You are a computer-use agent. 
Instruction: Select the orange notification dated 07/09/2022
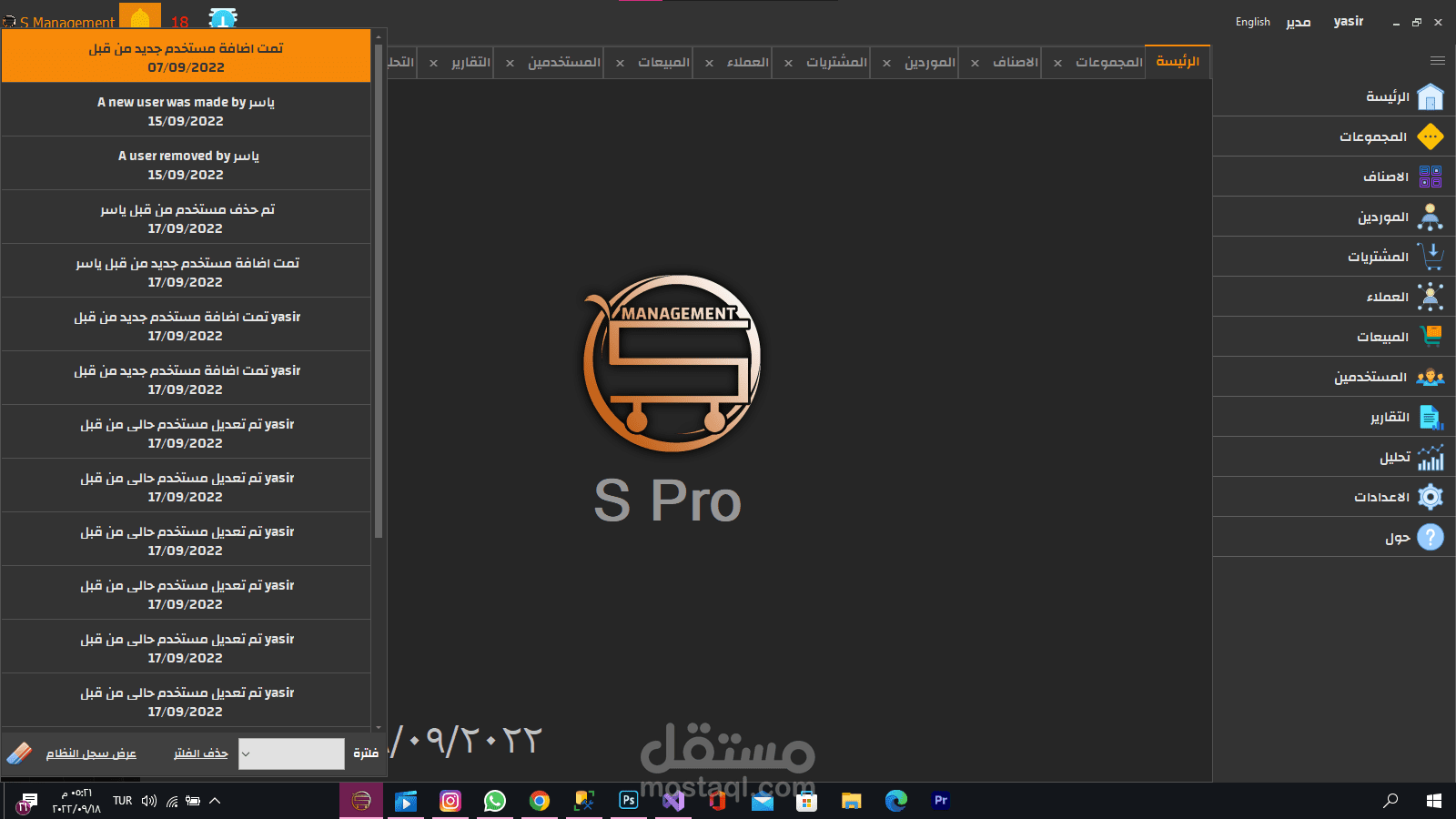coord(187,56)
